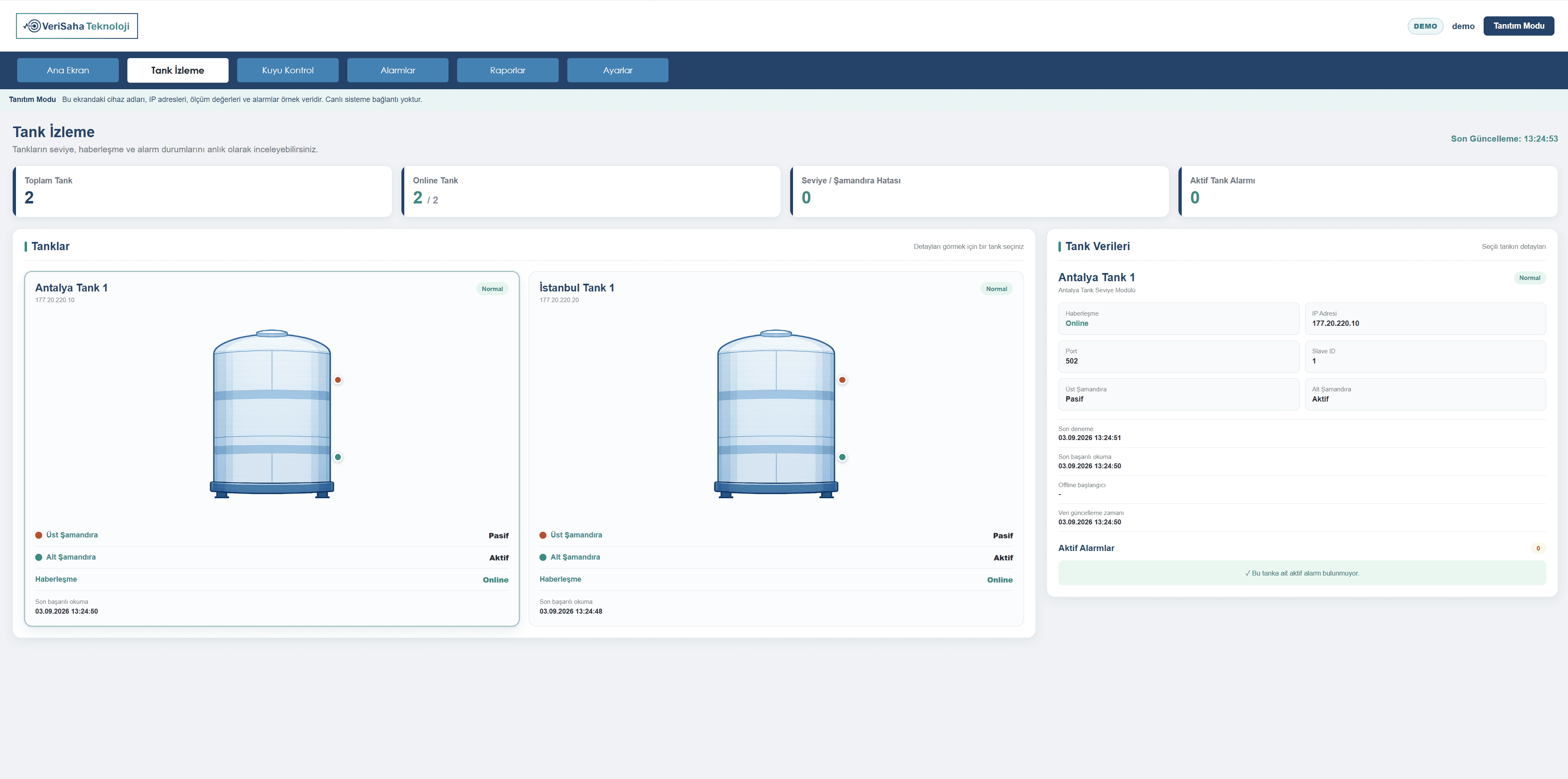Open the Ana Ekran tab

coord(68,70)
